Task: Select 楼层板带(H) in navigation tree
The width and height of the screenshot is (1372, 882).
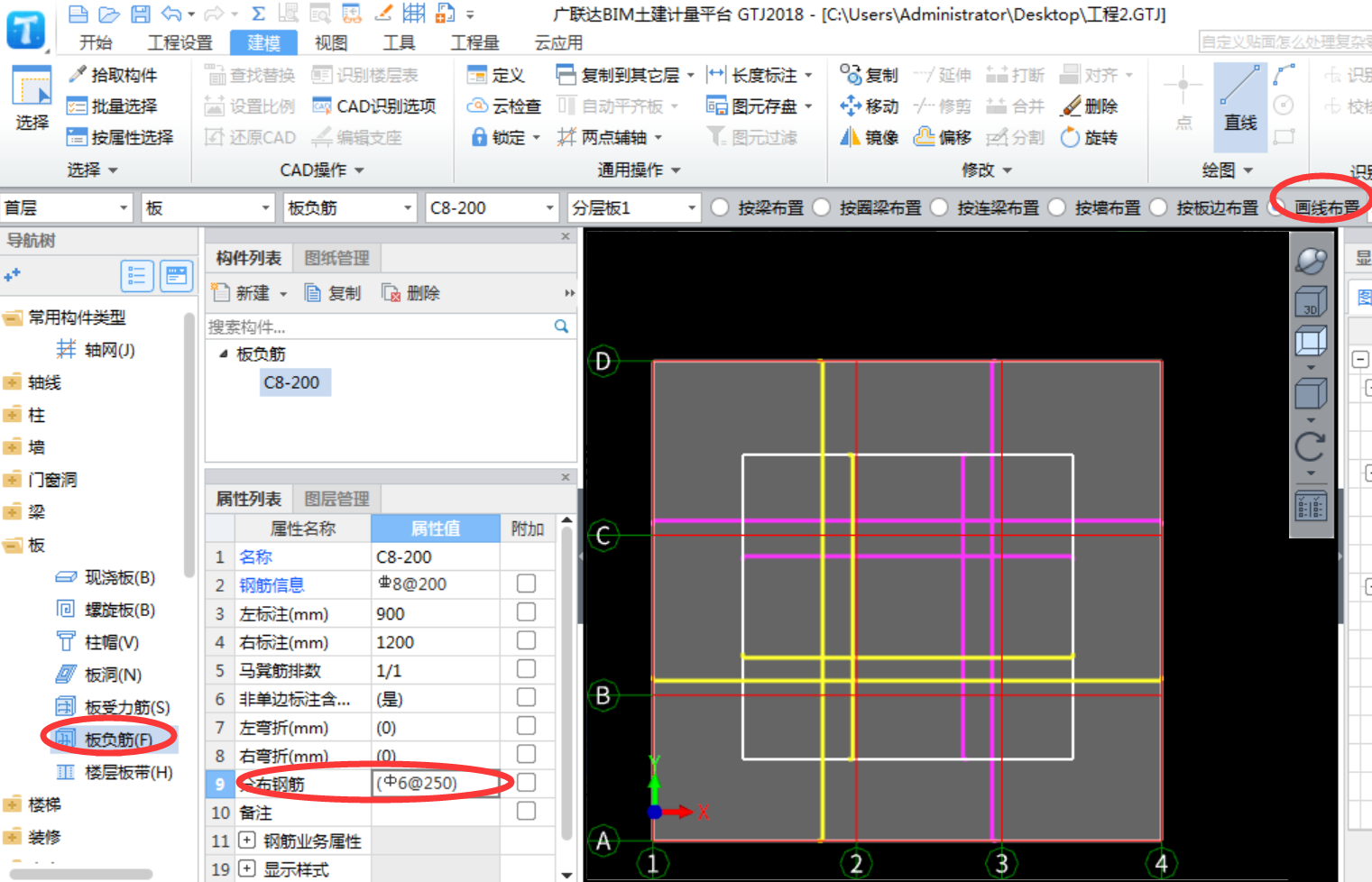Action: click(115, 772)
